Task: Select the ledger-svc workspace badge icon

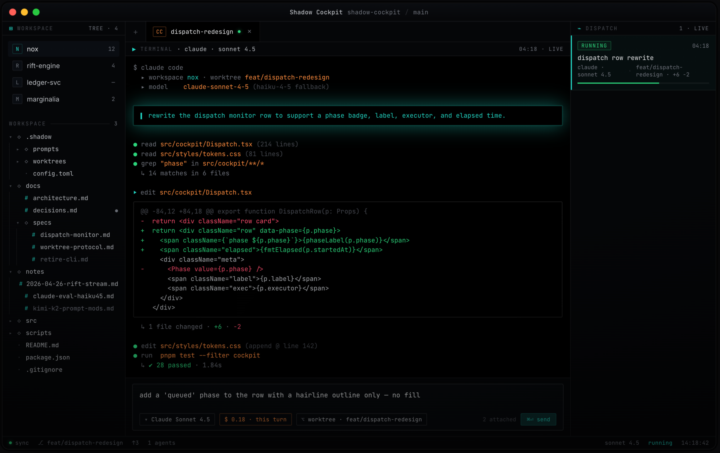Action: coord(17,83)
